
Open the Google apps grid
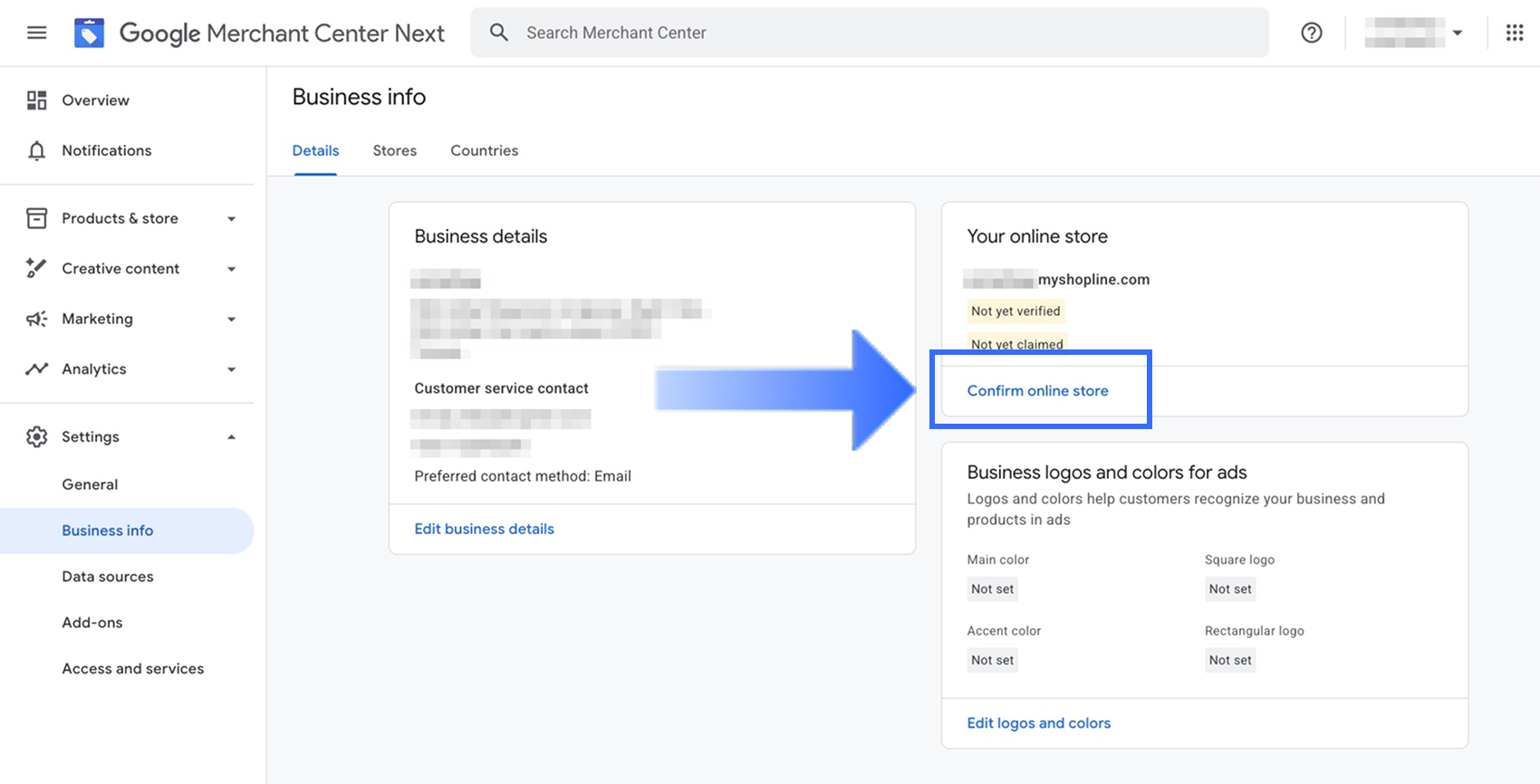click(x=1514, y=33)
